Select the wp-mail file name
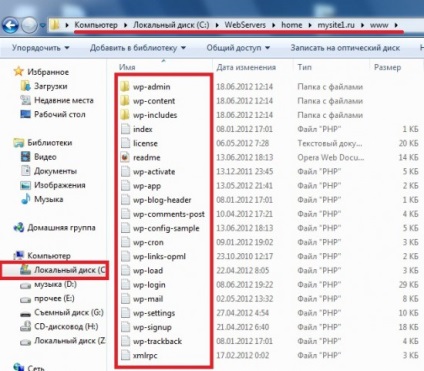 (148, 299)
